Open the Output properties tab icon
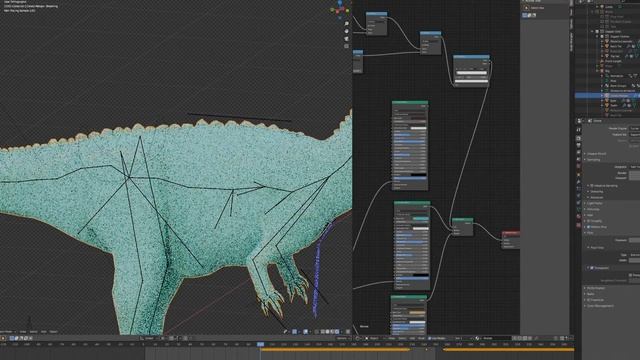 579,146
